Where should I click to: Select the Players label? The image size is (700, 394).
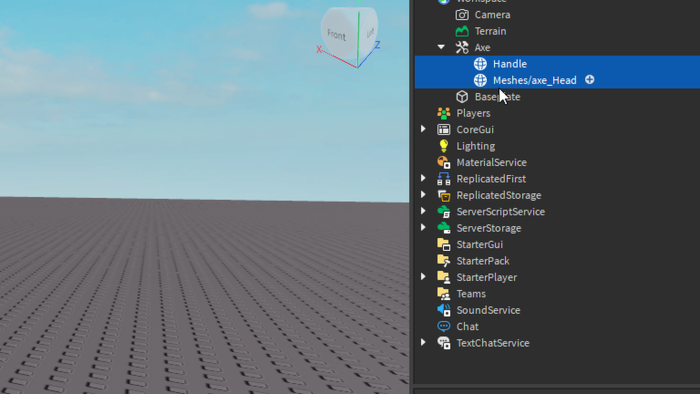pos(473,113)
